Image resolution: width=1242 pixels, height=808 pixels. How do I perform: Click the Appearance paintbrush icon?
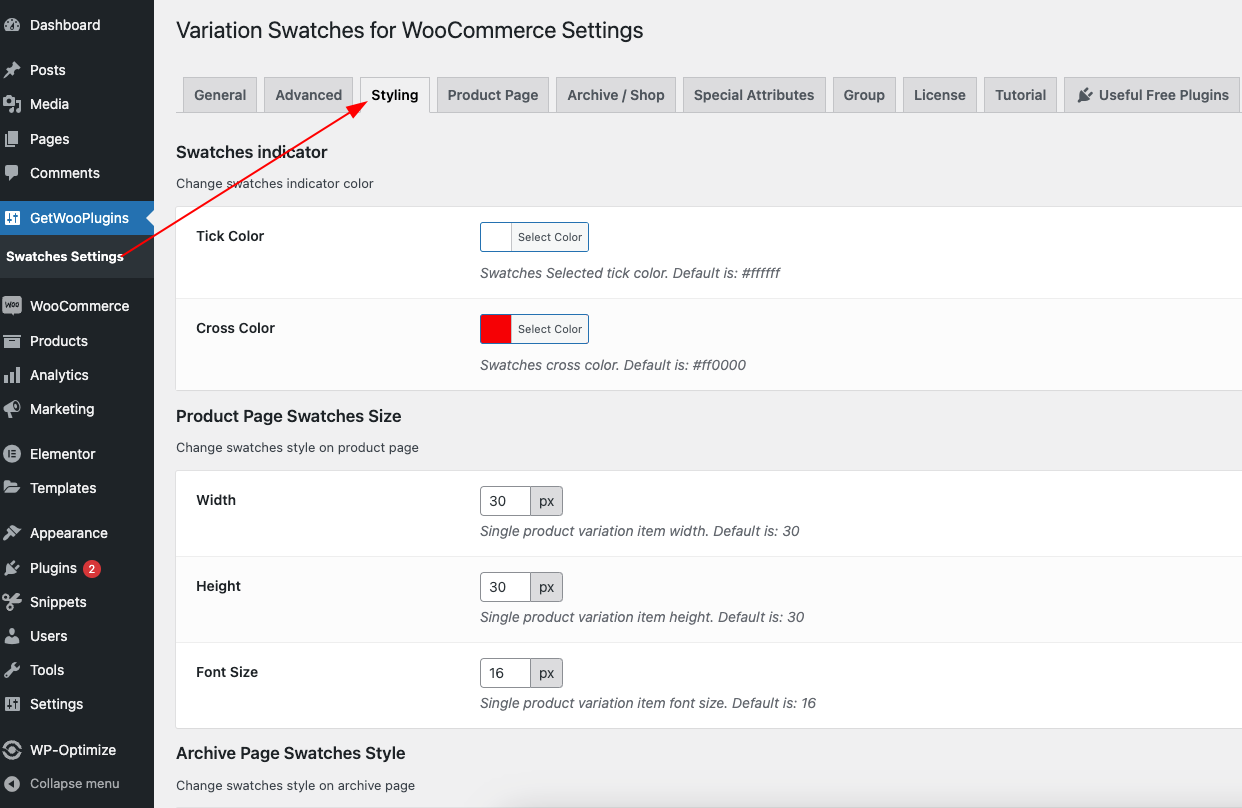[x=12, y=533]
